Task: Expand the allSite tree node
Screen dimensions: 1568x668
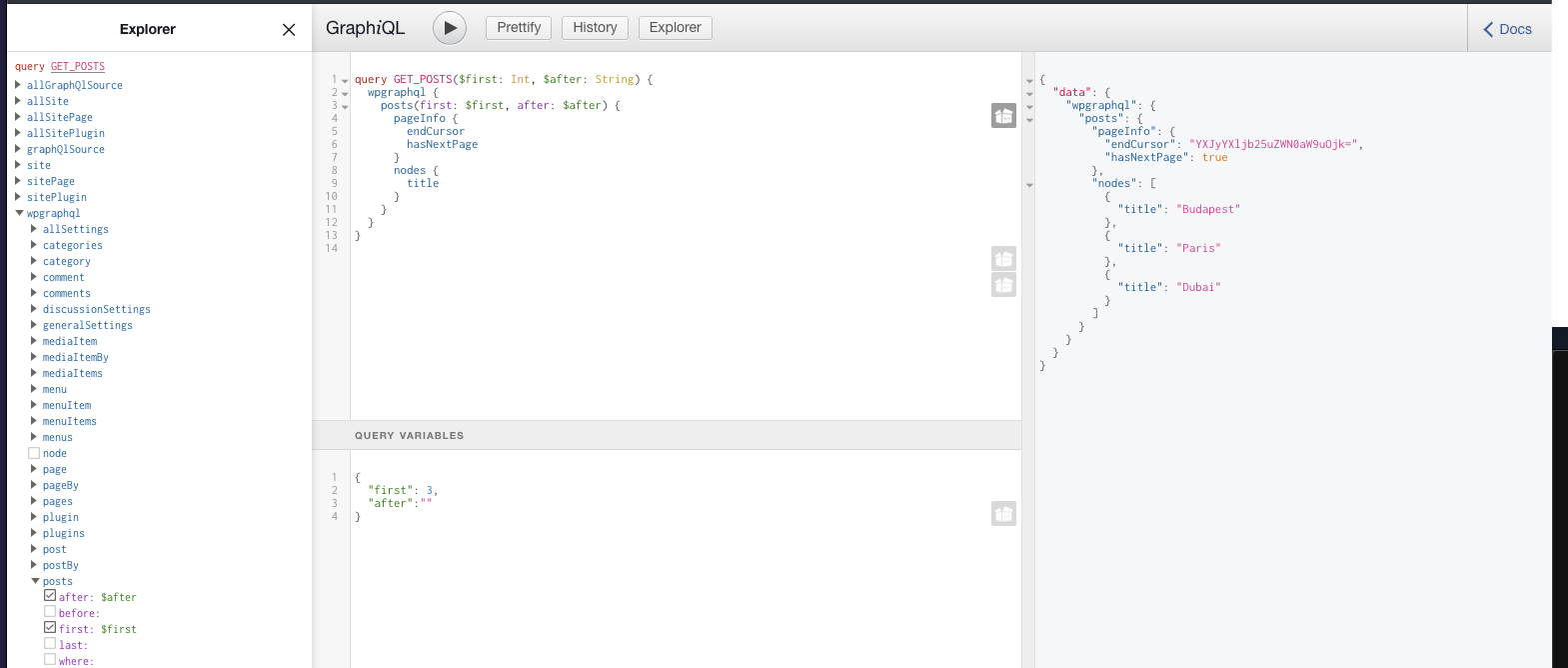Action: pyautogui.click(x=18, y=101)
